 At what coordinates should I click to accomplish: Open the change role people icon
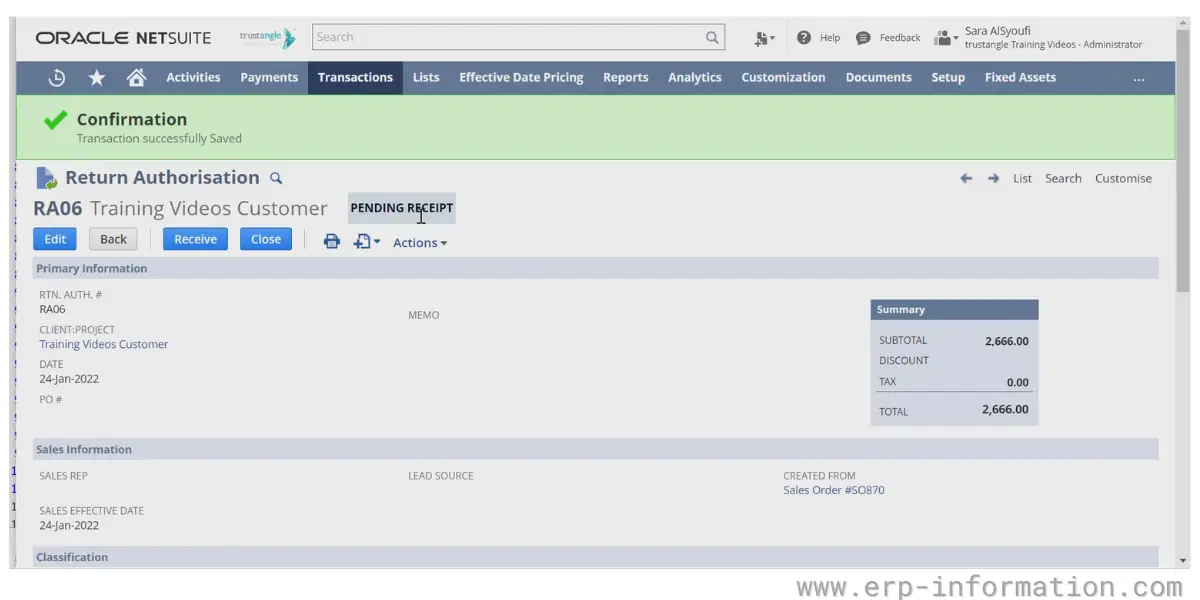945,38
